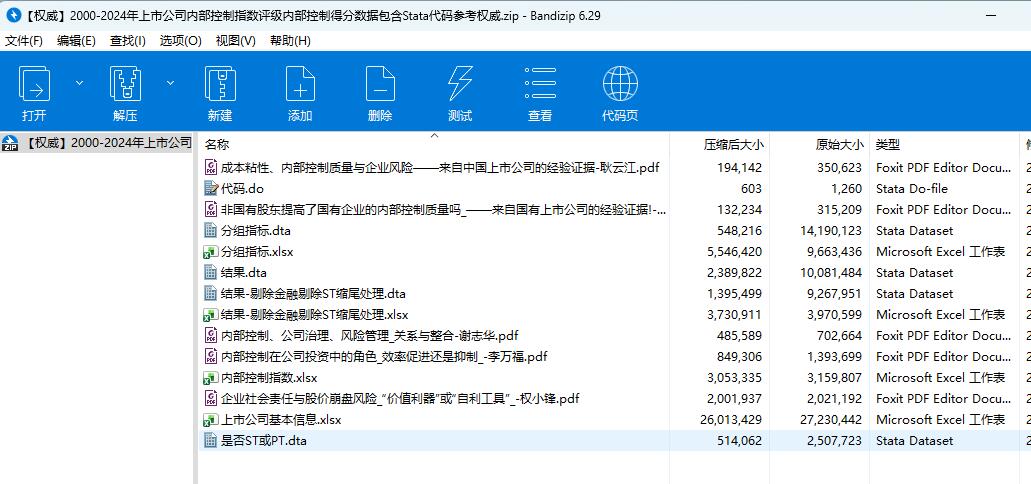The image size is (1031, 484).
Task: Click the Stata icon of 结果-剔除金融剔除ST缩尾处理.dta
Action: [x=211, y=294]
